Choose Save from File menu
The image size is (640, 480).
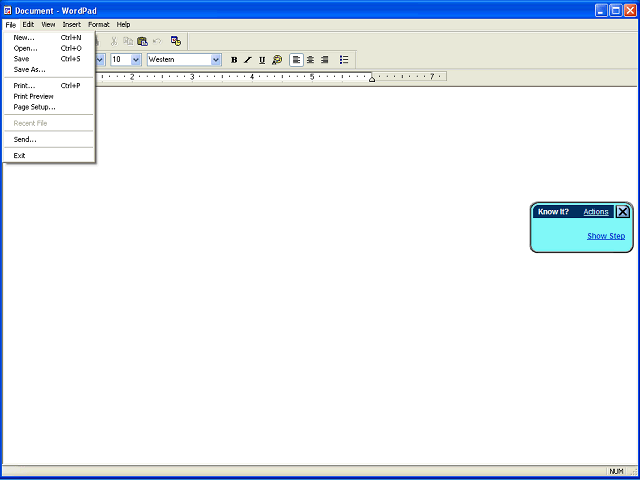point(49,59)
